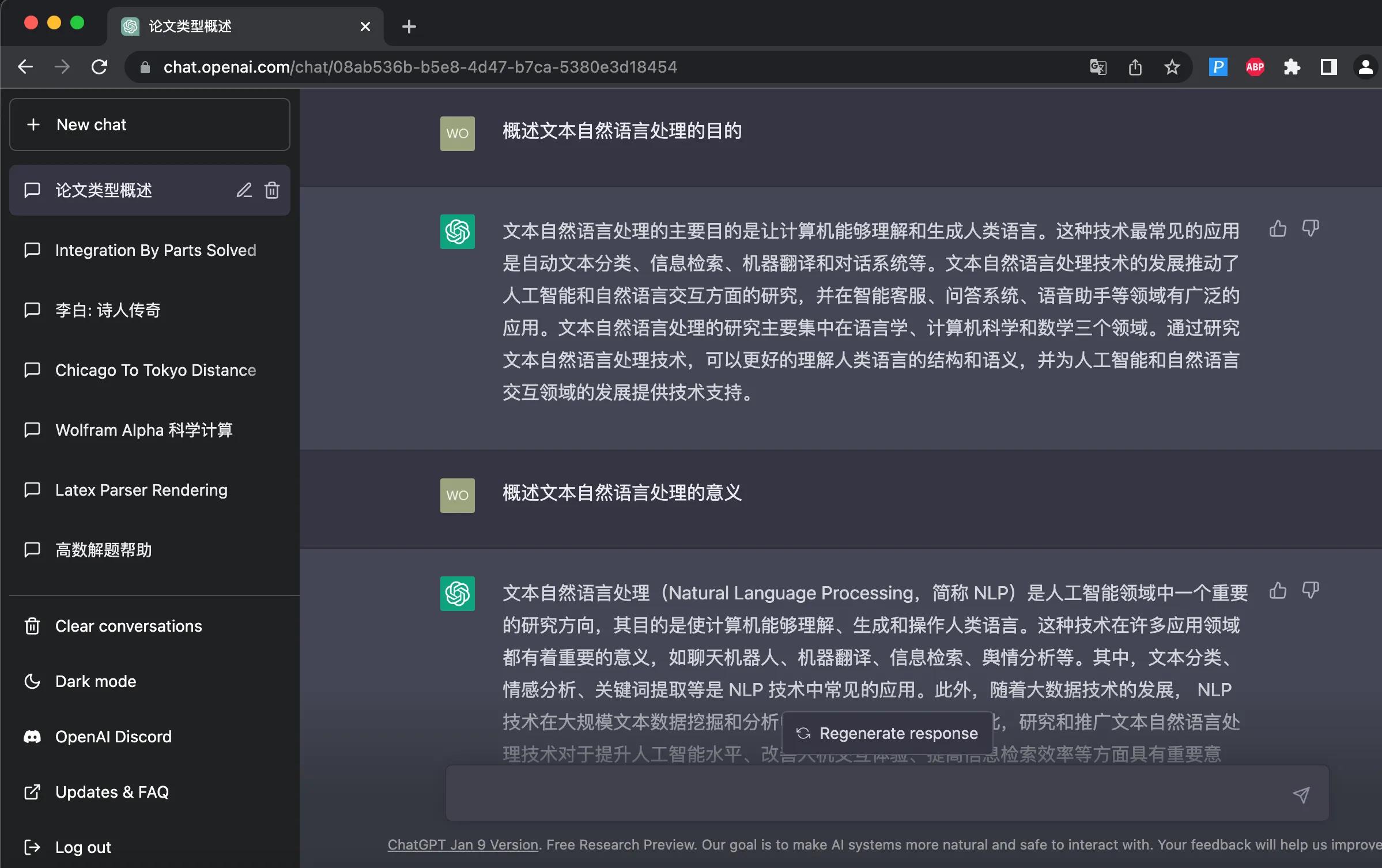Toggle Dark mode in the sidebar

pos(96,681)
